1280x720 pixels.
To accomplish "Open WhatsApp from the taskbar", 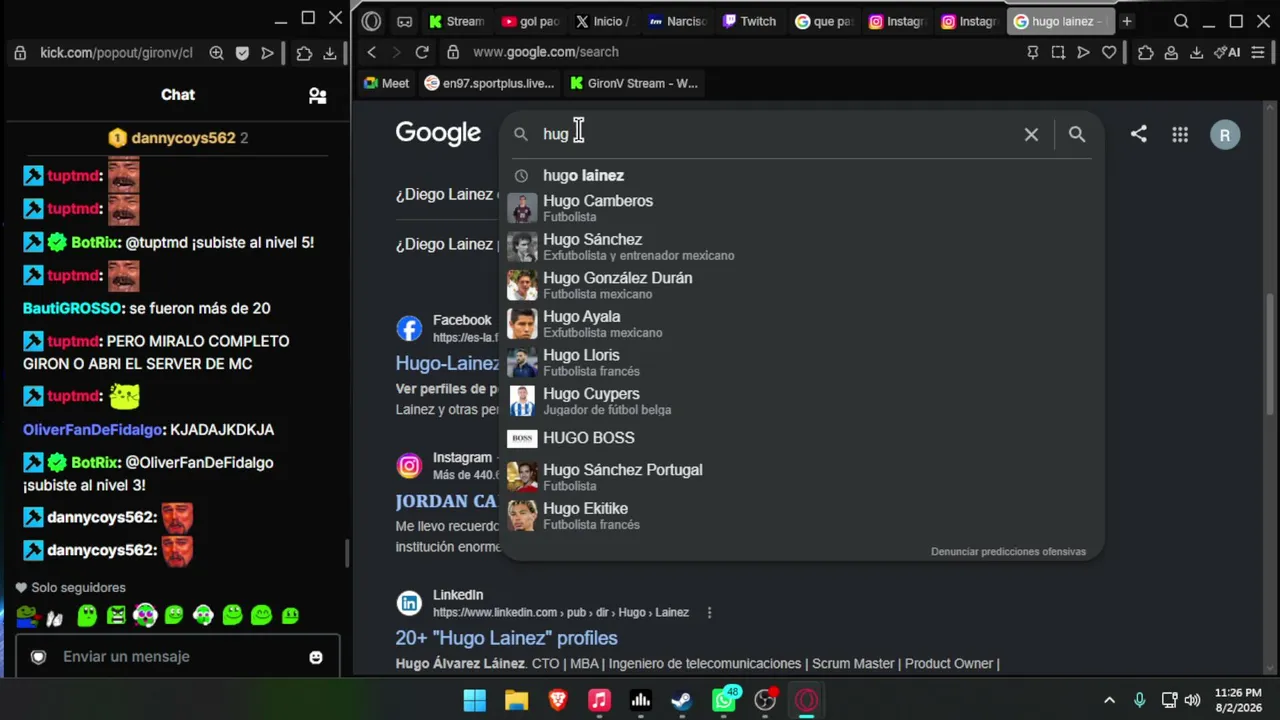I will (x=724, y=700).
